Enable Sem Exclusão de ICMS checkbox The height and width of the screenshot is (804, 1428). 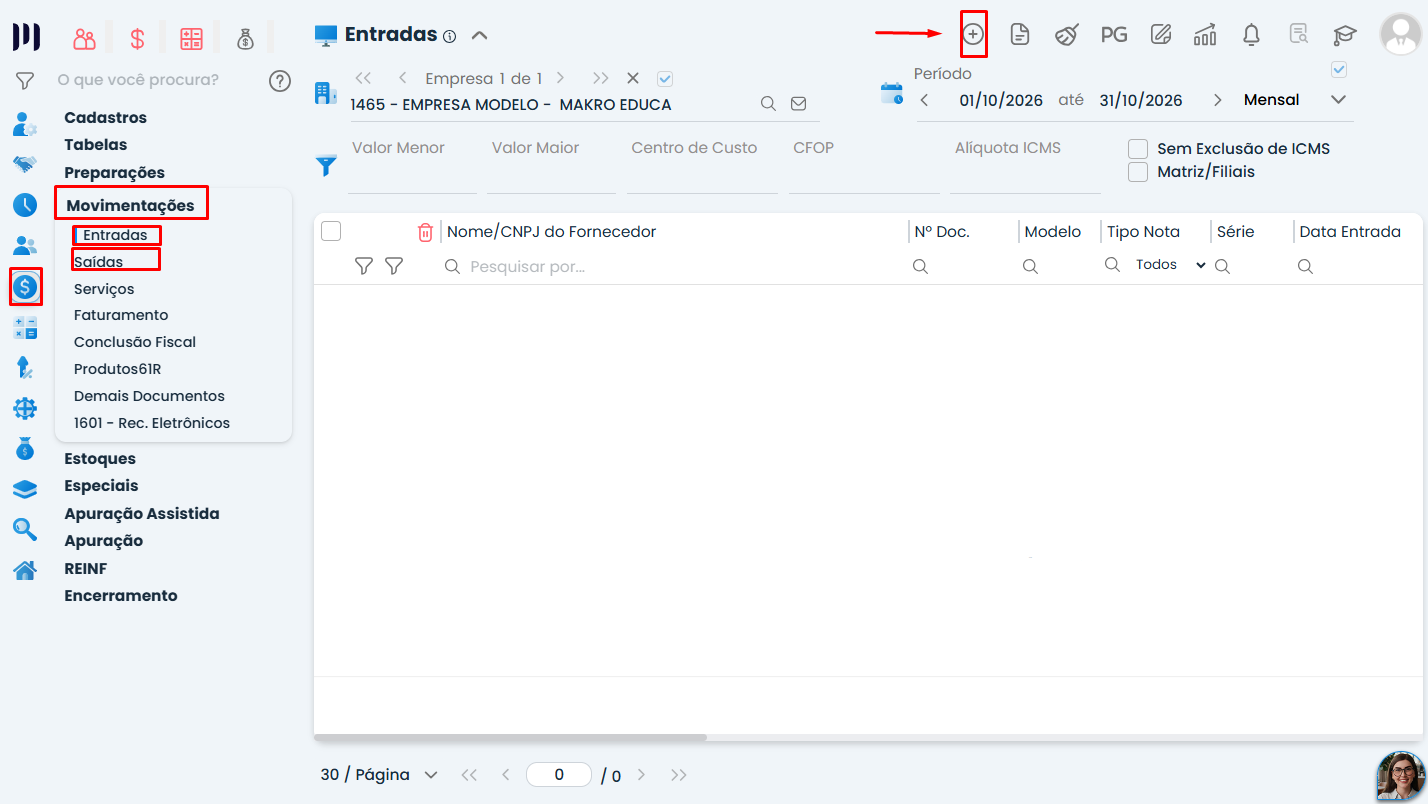point(1137,149)
